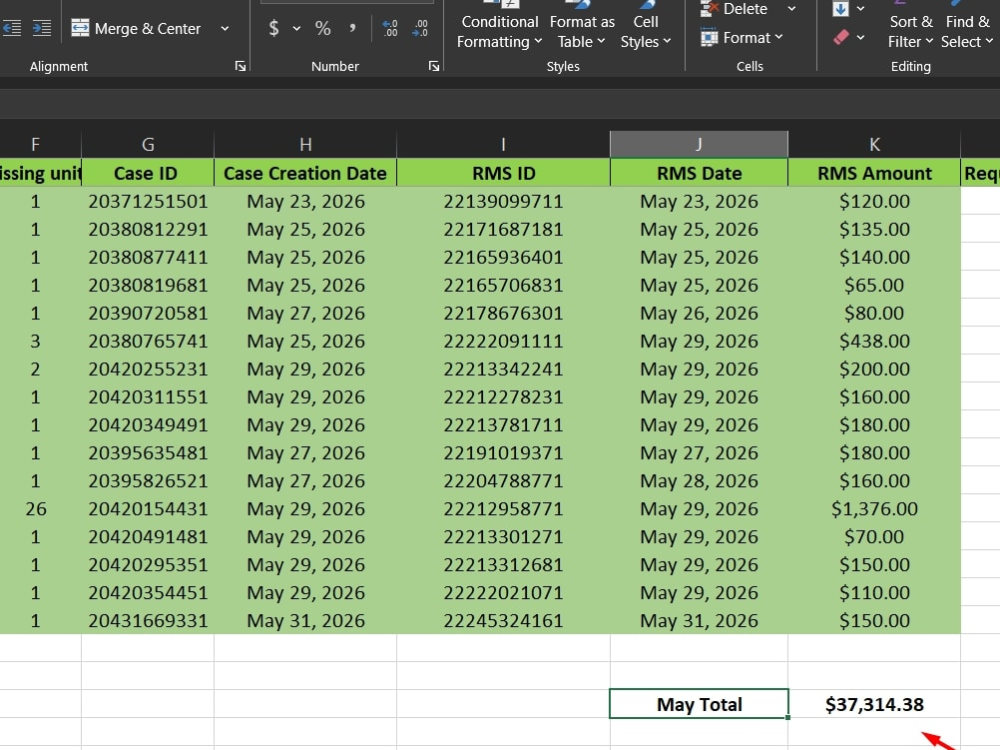Open Number format dialog launcher
Screen dimensions: 1000x750
434,66
